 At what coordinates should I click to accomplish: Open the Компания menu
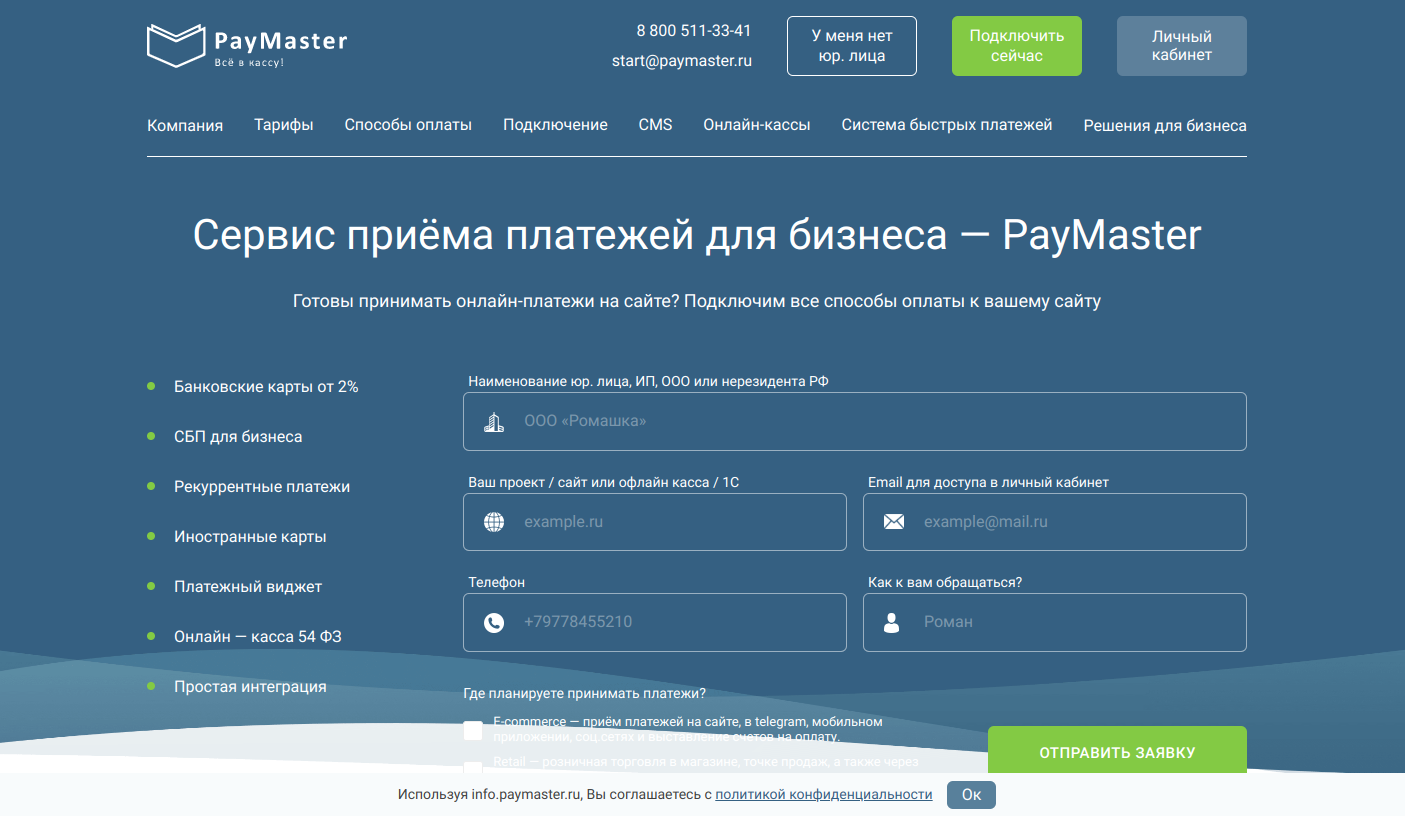pos(185,126)
